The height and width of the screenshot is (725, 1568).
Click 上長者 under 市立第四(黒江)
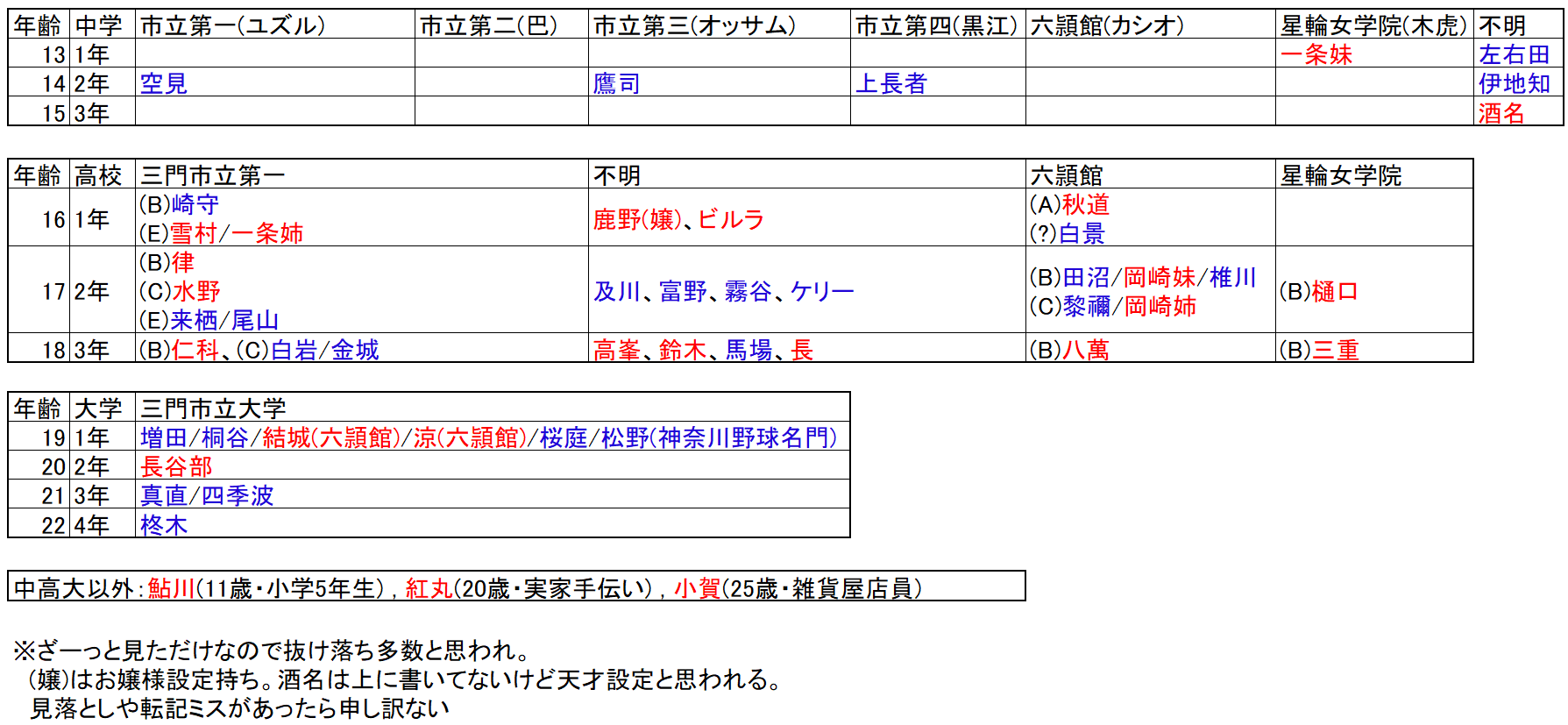click(x=890, y=83)
